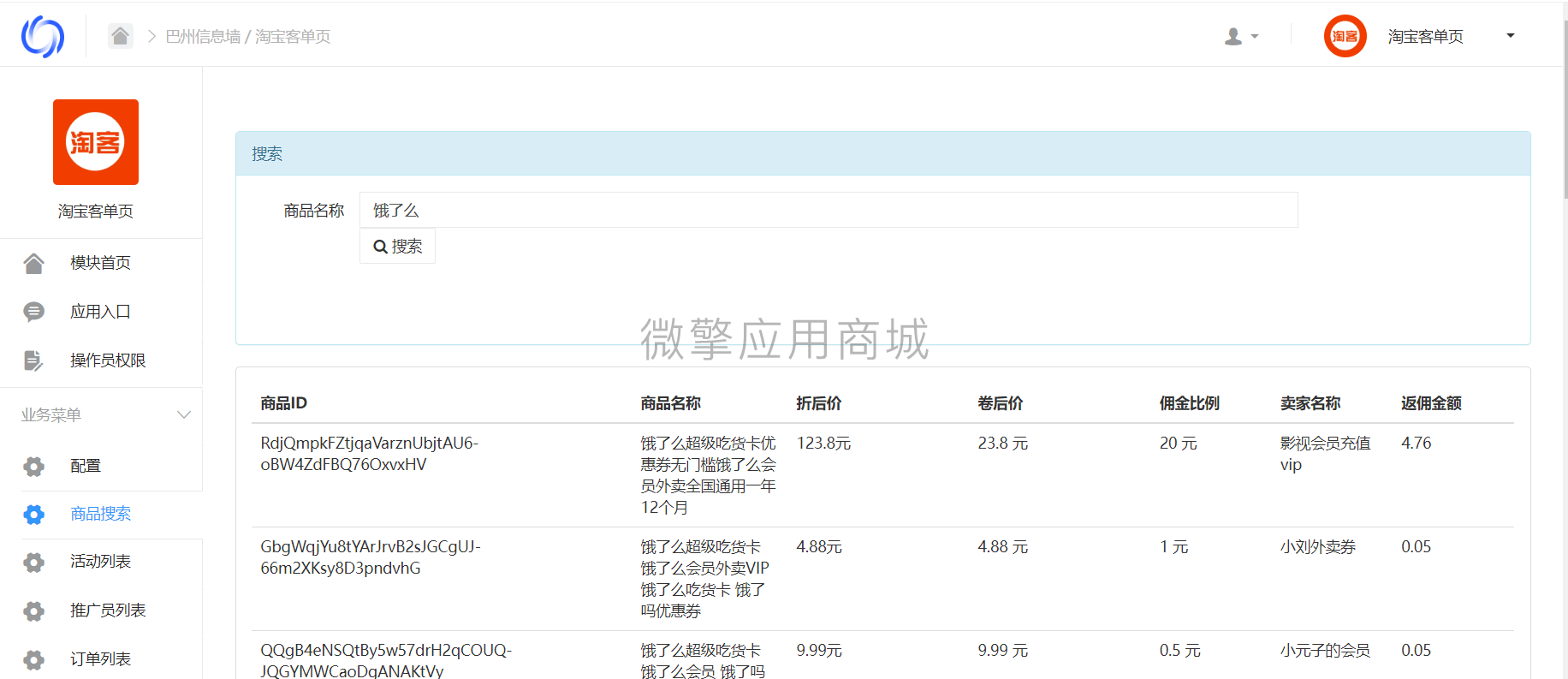Viewport: 1568px width, 679px height.
Task: Click the gear icon beside 配置
Action: (33, 466)
